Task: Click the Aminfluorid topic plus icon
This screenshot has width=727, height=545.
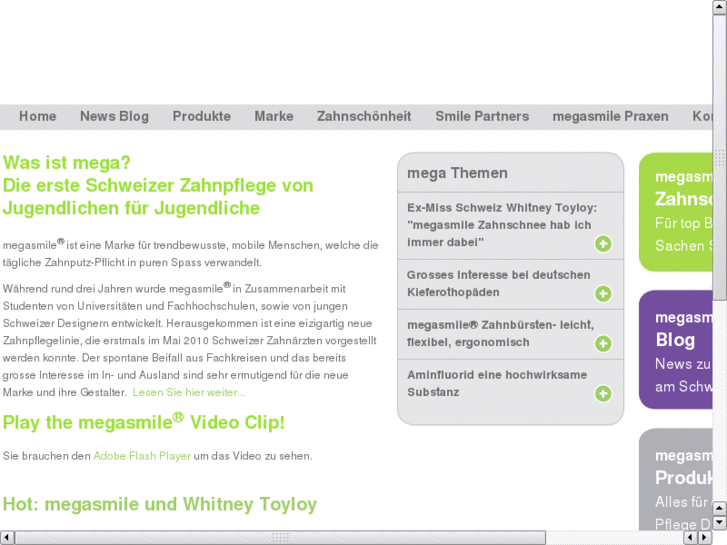Action: point(603,394)
